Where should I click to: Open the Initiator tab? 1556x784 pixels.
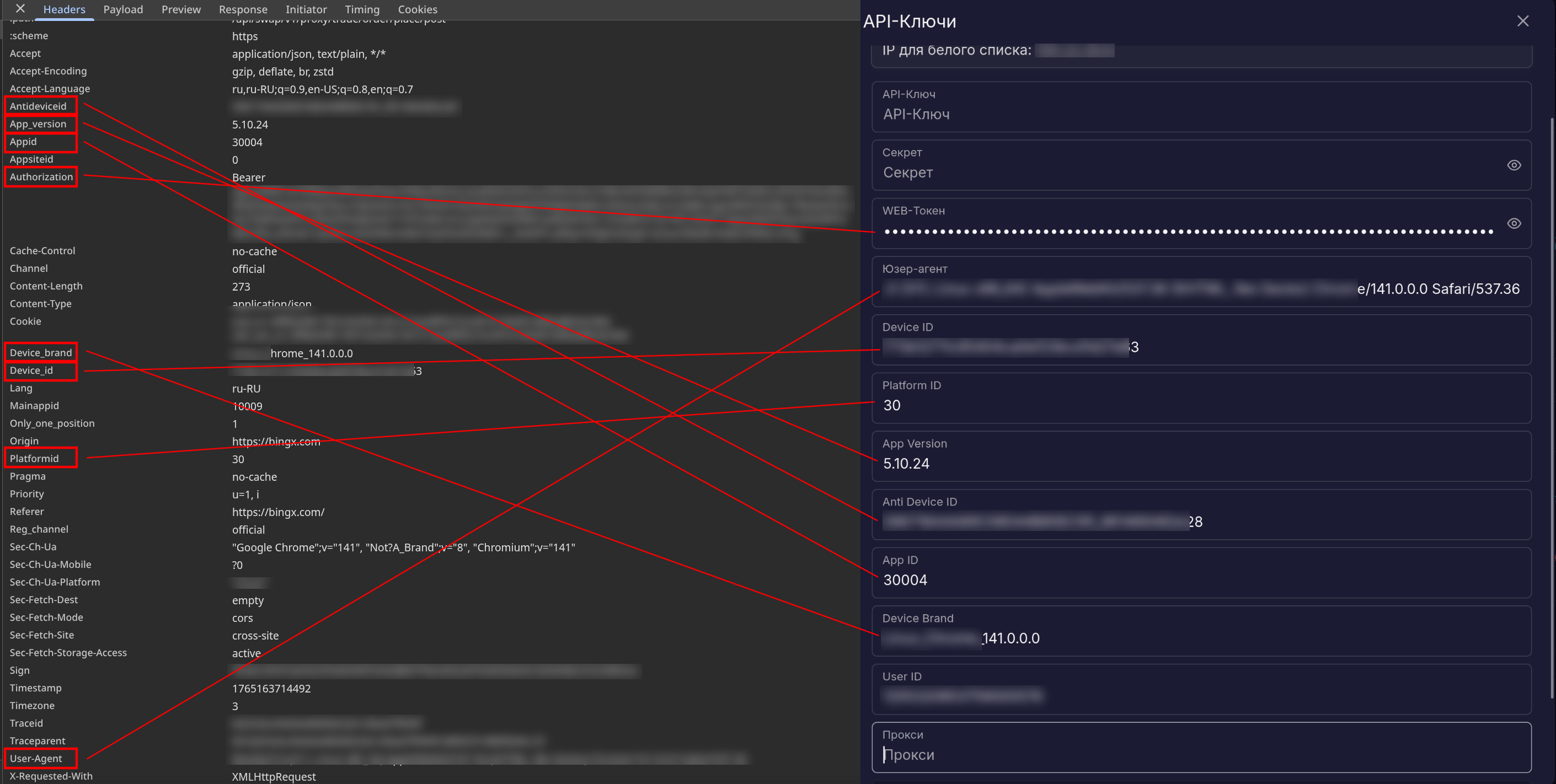[x=306, y=9]
